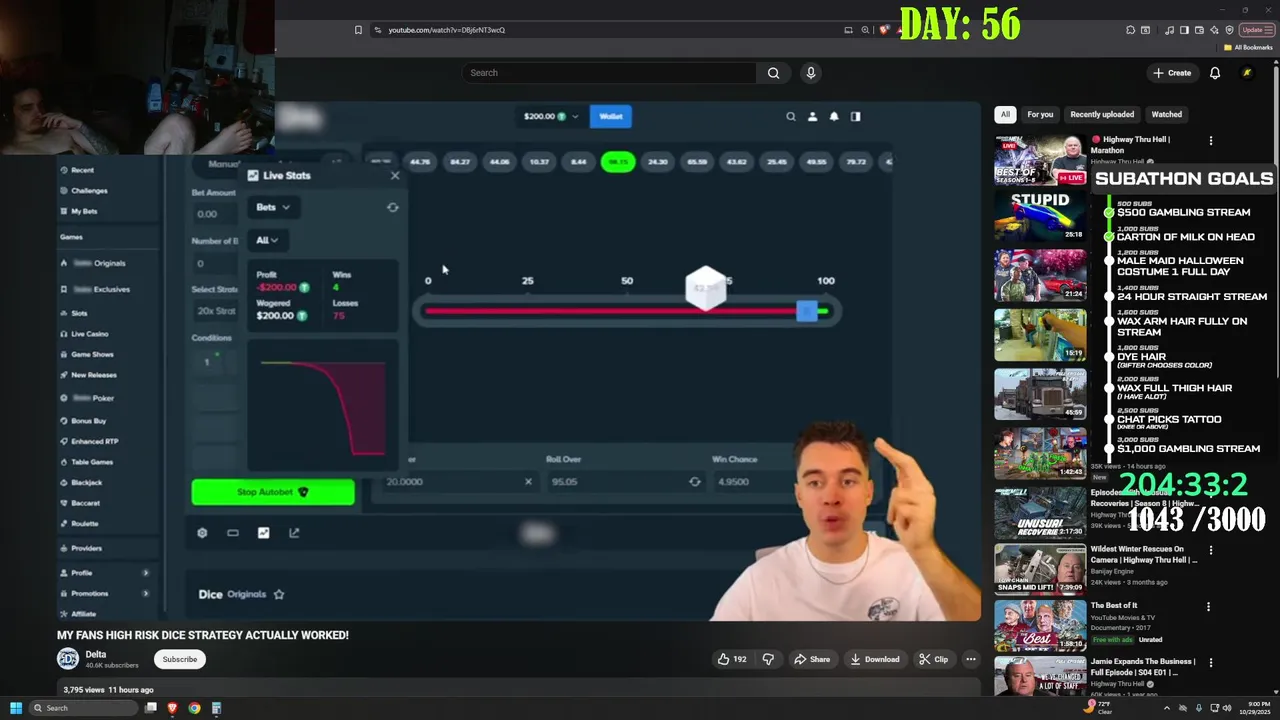This screenshot has width=1280, height=720.
Task: Select the Recently uploaded filter chip
Action: coord(1102,114)
